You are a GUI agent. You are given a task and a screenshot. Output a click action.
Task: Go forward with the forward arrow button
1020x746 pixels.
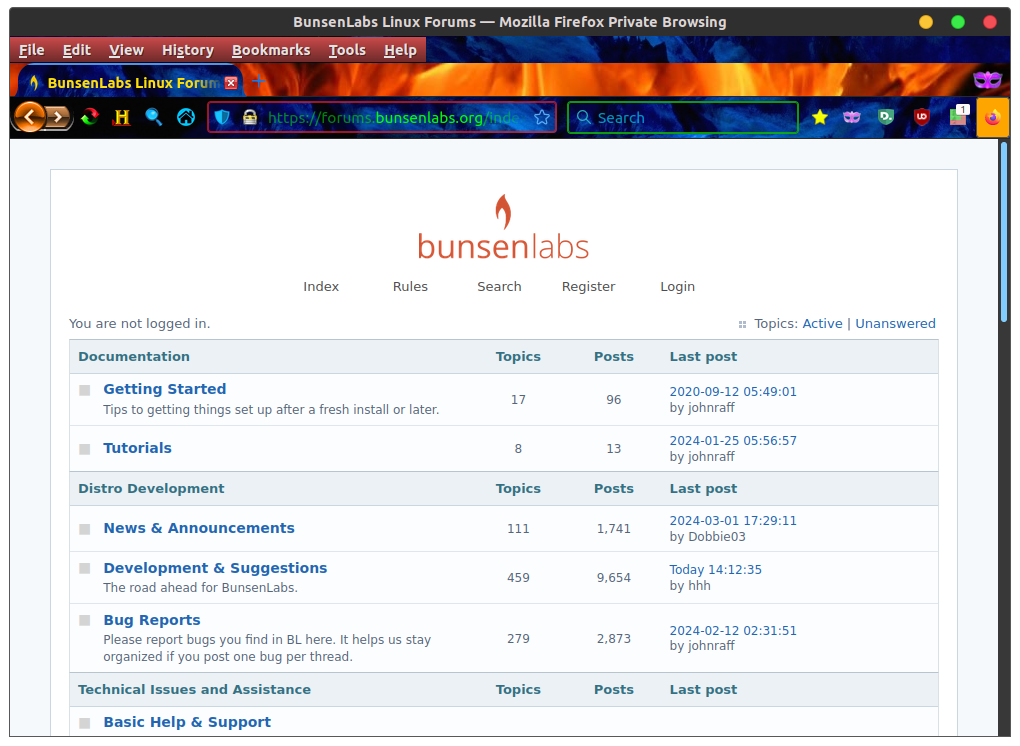click(x=59, y=117)
